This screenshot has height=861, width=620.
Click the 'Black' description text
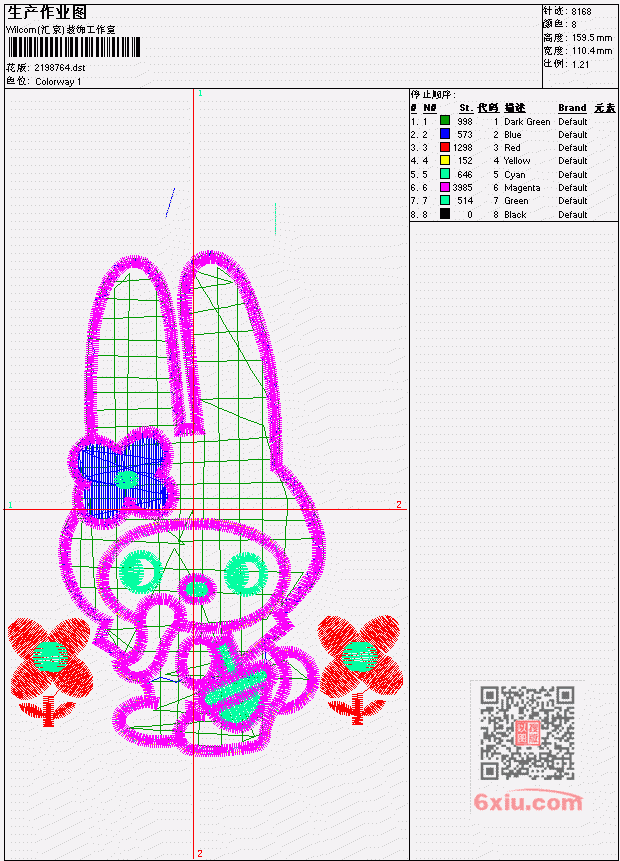tap(515, 215)
